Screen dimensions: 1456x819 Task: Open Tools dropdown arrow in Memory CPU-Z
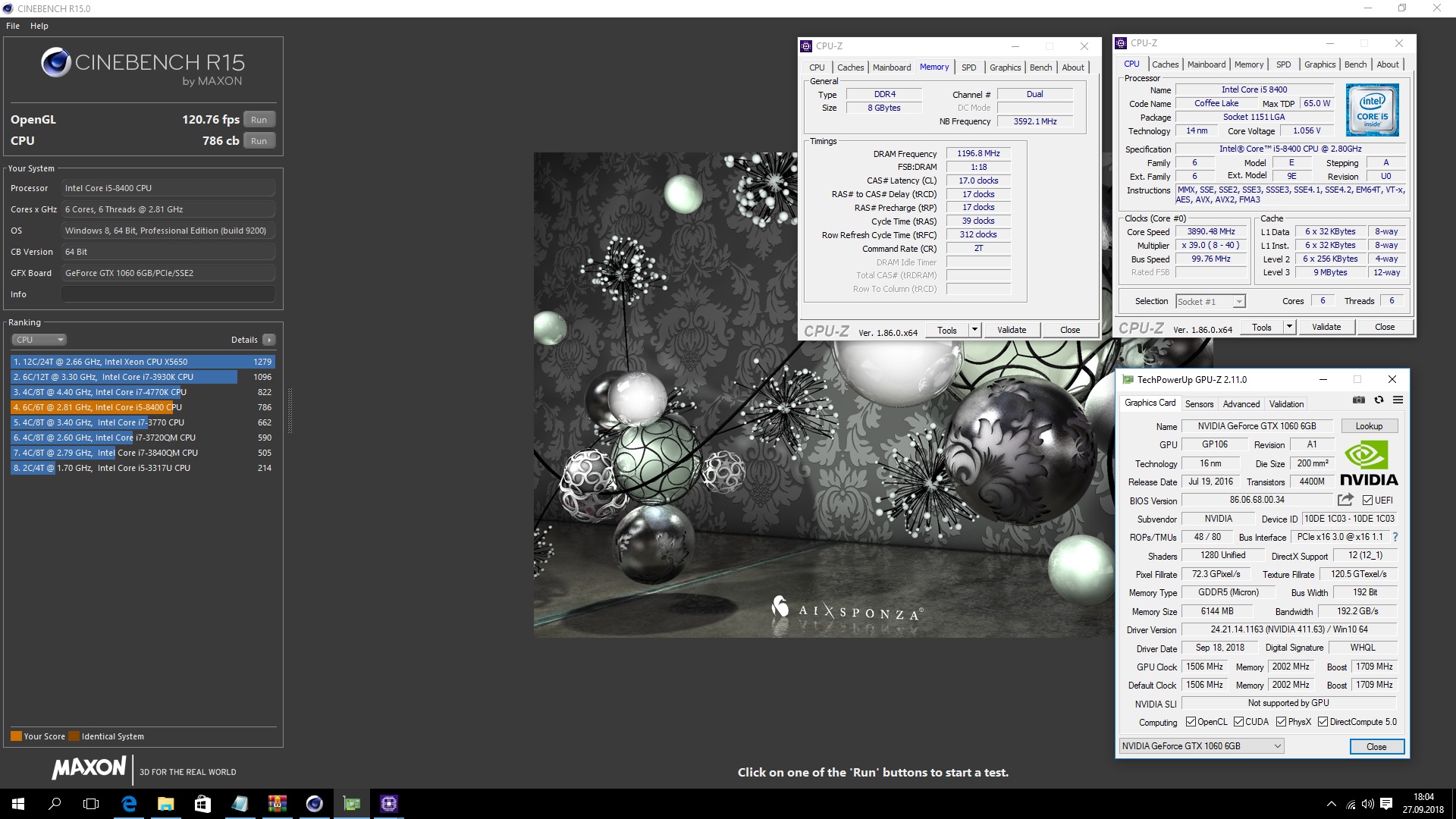[974, 330]
